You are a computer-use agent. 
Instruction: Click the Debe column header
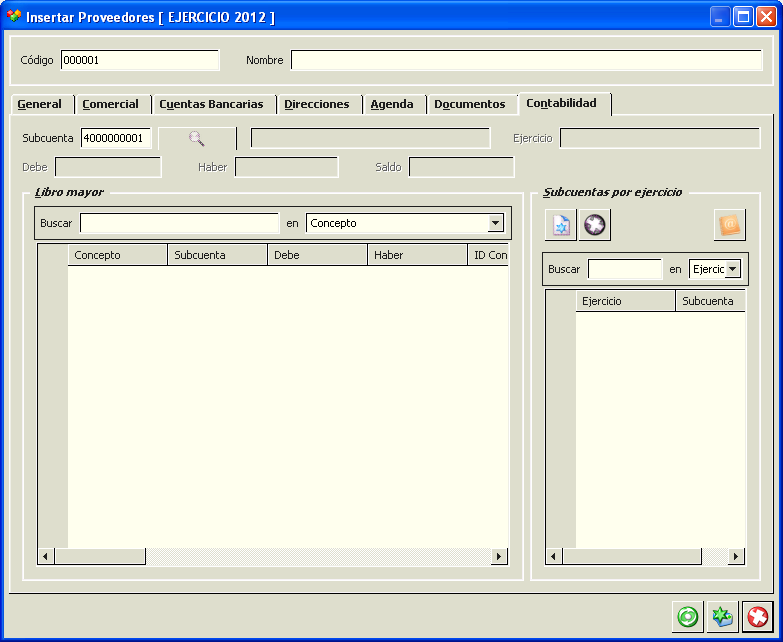pyautogui.click(x=317, y=255)
